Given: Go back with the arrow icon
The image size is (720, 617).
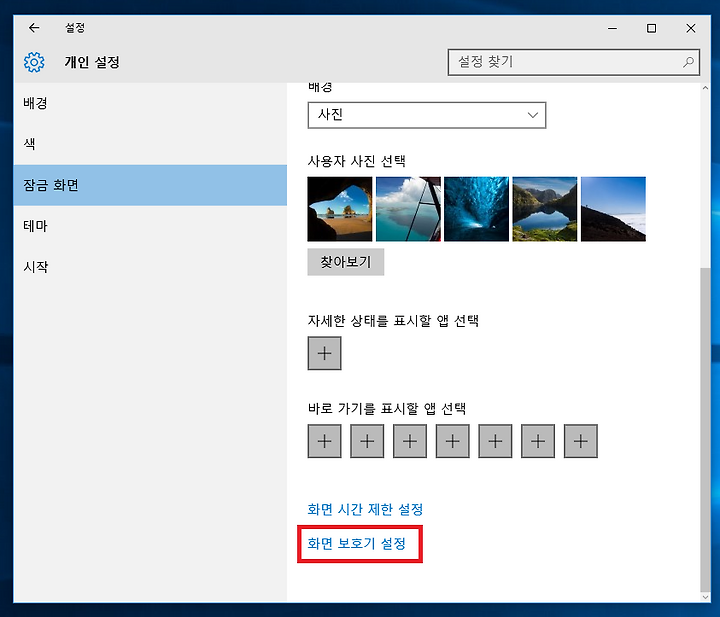Looking at the screenshot, I should coord(34,28).
